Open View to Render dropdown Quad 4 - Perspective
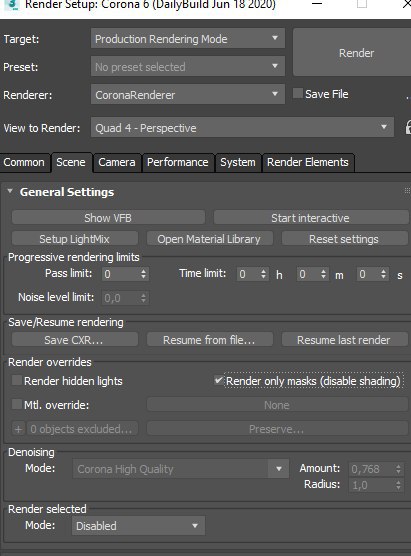This screenshot has height=556, width=411. point(242,127)
